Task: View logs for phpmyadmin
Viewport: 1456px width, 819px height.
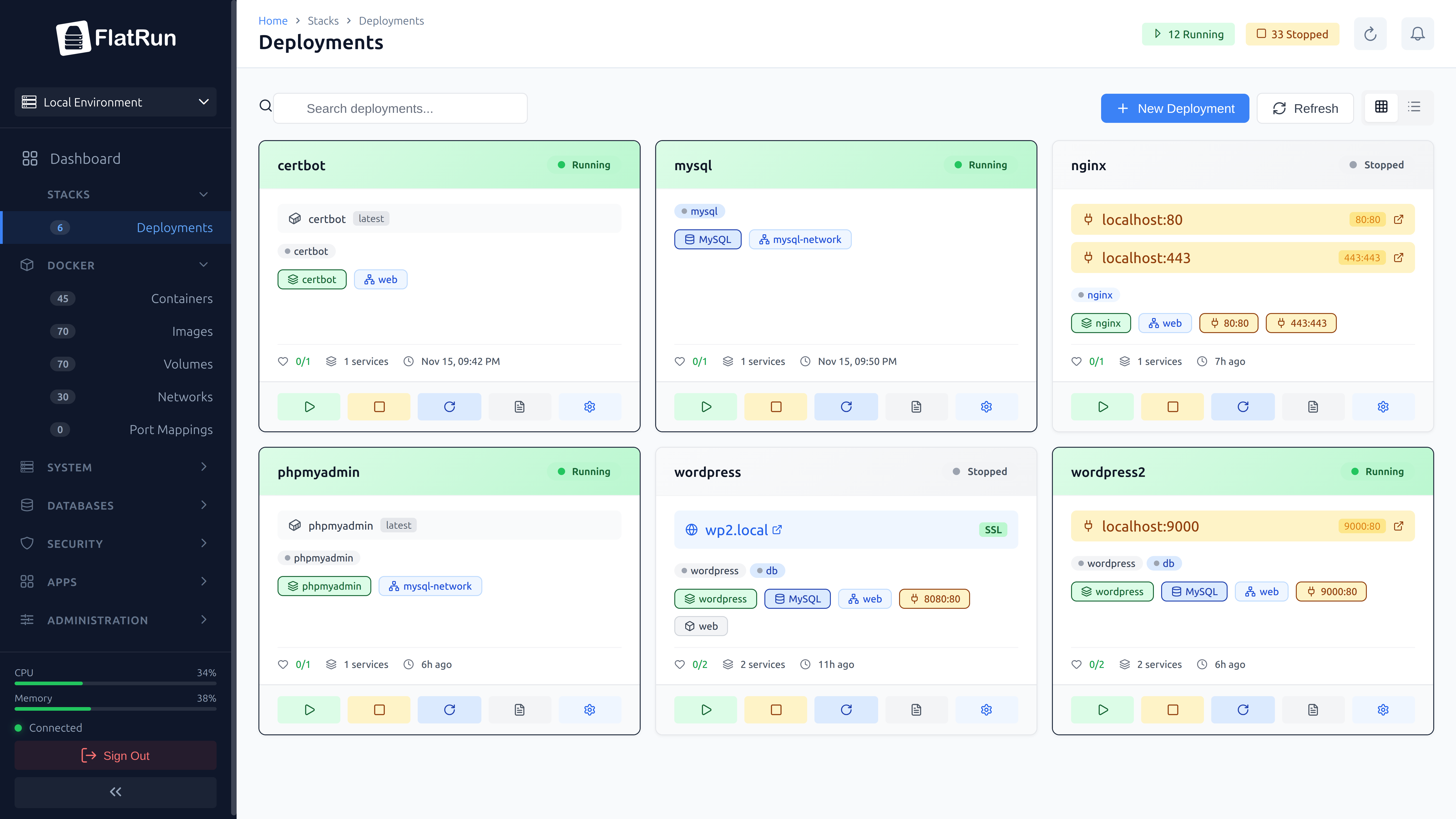Action: click(519, 709)
